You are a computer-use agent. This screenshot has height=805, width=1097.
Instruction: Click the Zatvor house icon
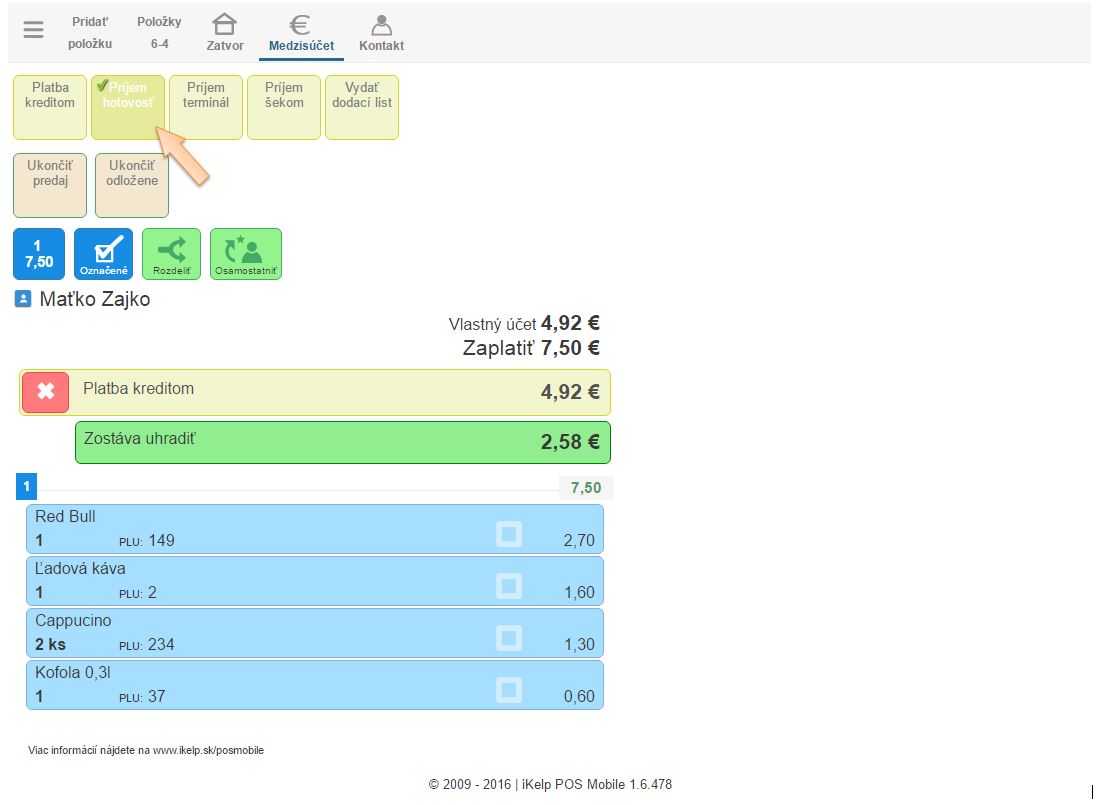click(x=225, y=25)
